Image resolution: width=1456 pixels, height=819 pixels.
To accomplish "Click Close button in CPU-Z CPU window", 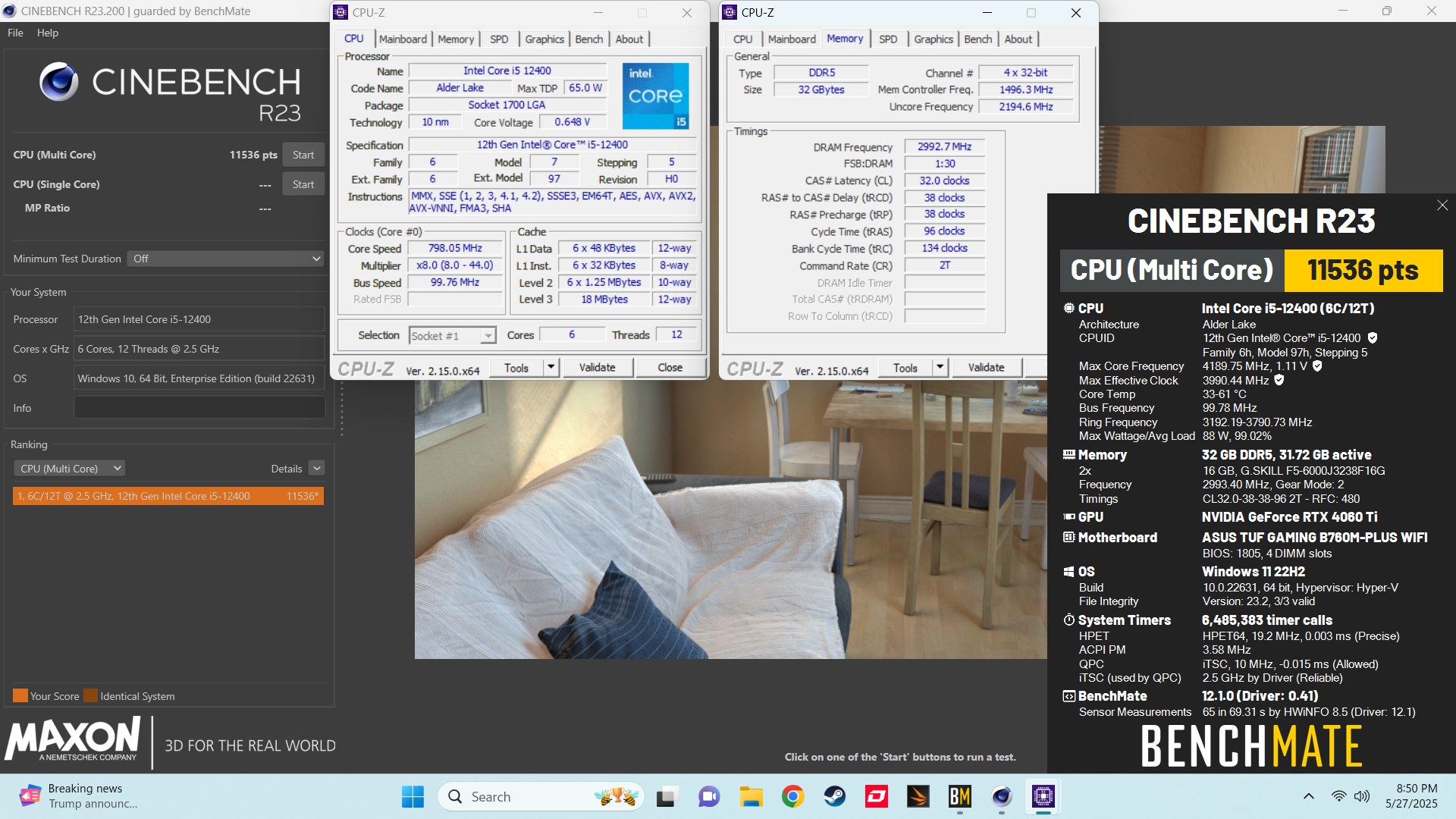I will point(670,368).
